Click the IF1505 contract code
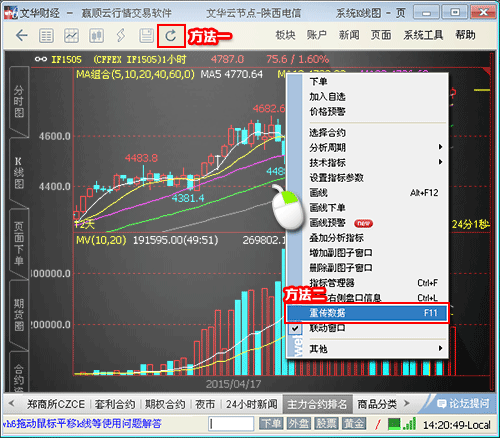This screenshot has width=500, height=438. pyautogui.click(x=66, y=60)
